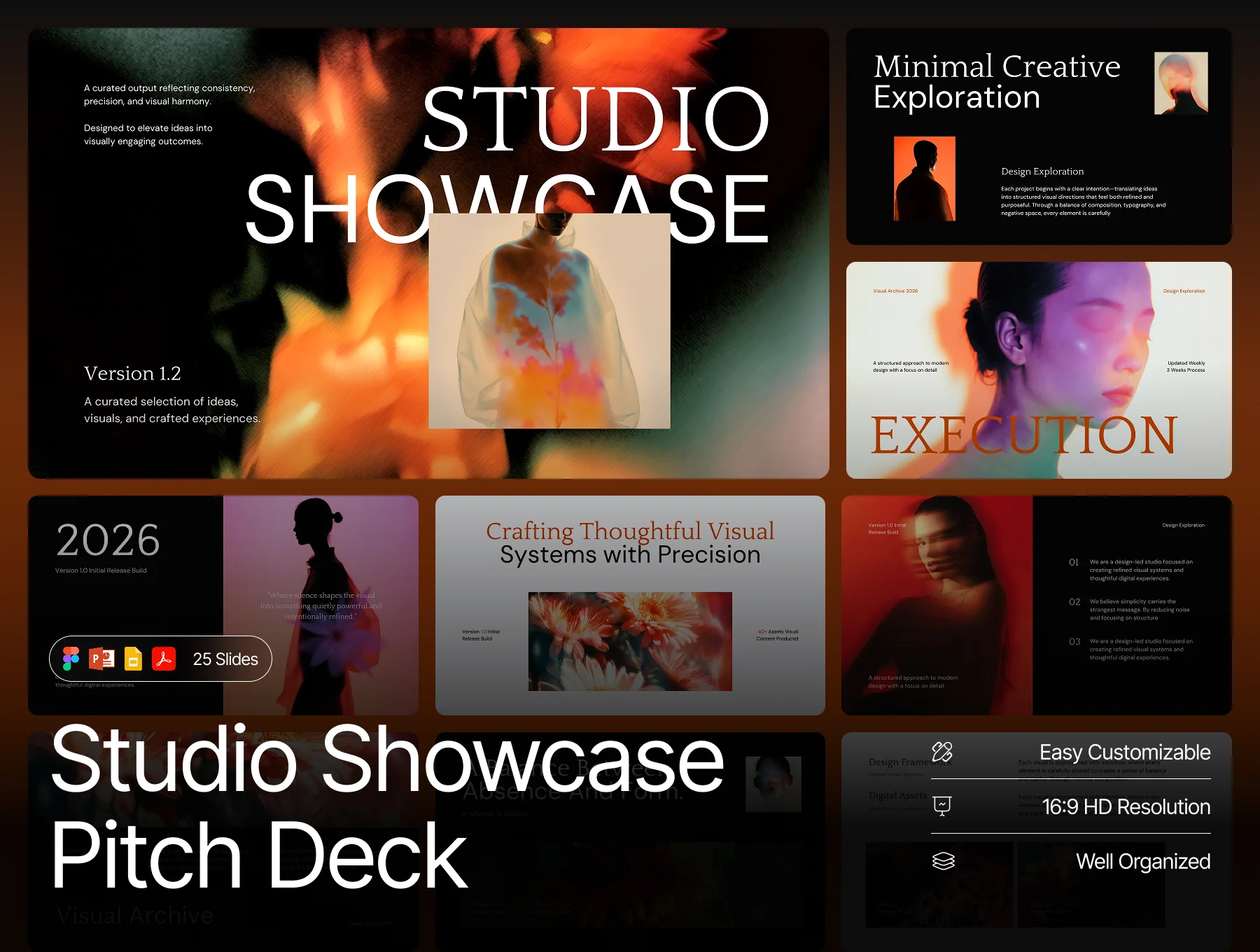Select the "EXECUTION" headline
Screen dimensions: 1260x952
(1024, 435)
